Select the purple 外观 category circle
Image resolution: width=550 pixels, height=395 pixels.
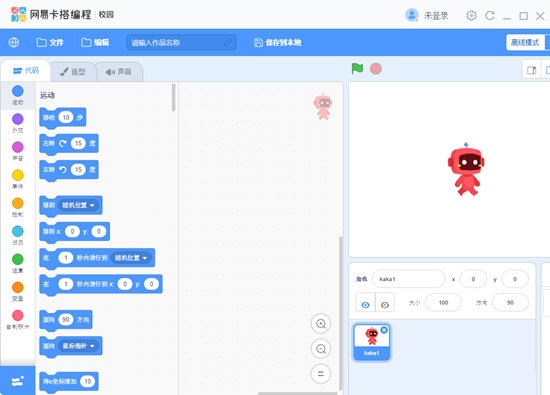(x=18, y=119)
